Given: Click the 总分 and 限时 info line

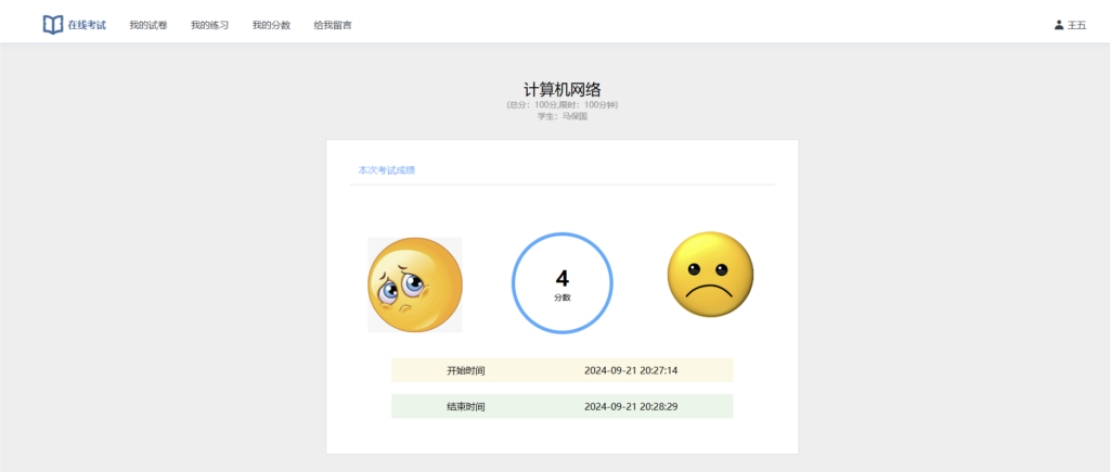Looking at the screenshot, I should 562,105.
